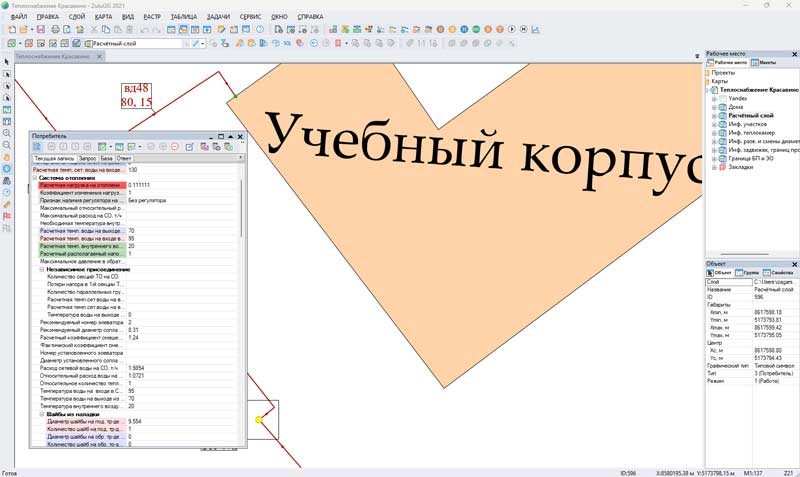800x477 pixels.
Task: Select the arrow pointer tool in left toolbar
Action: tap(7, 62)
